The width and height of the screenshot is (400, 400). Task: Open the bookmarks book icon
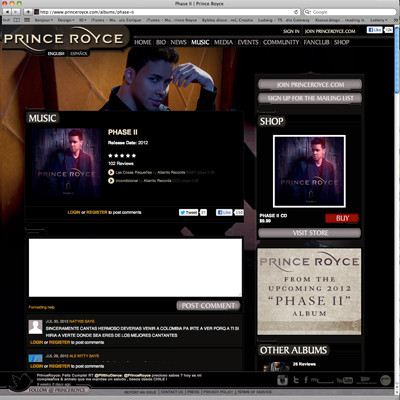click(x=17, y=20)
